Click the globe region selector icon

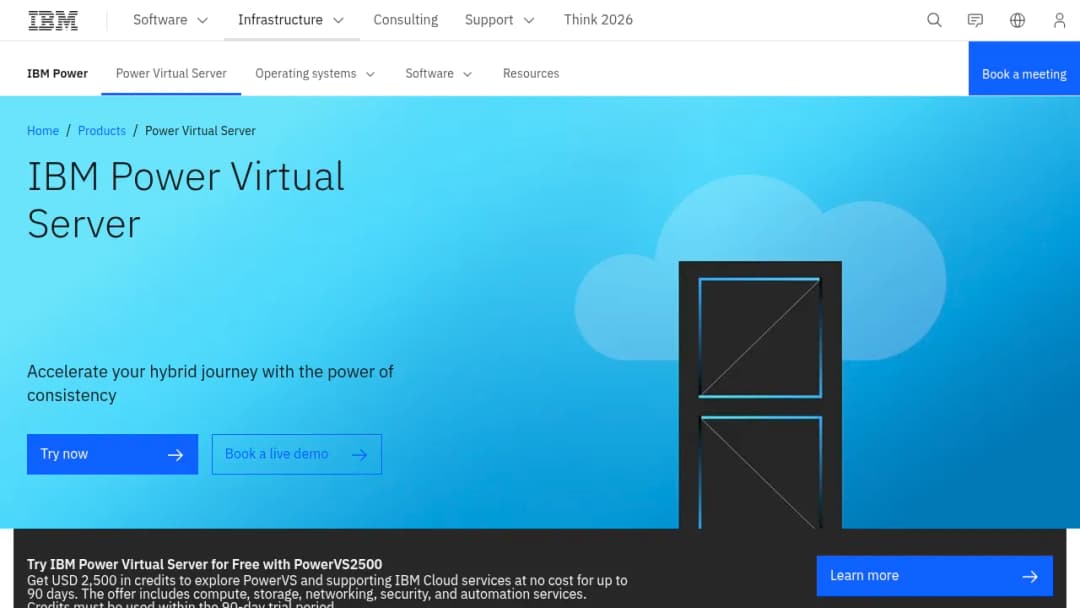(x=1017, y=20)
